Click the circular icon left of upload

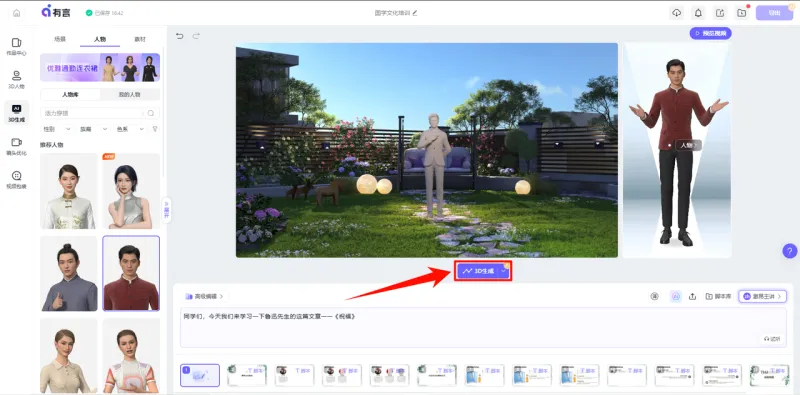655,296
